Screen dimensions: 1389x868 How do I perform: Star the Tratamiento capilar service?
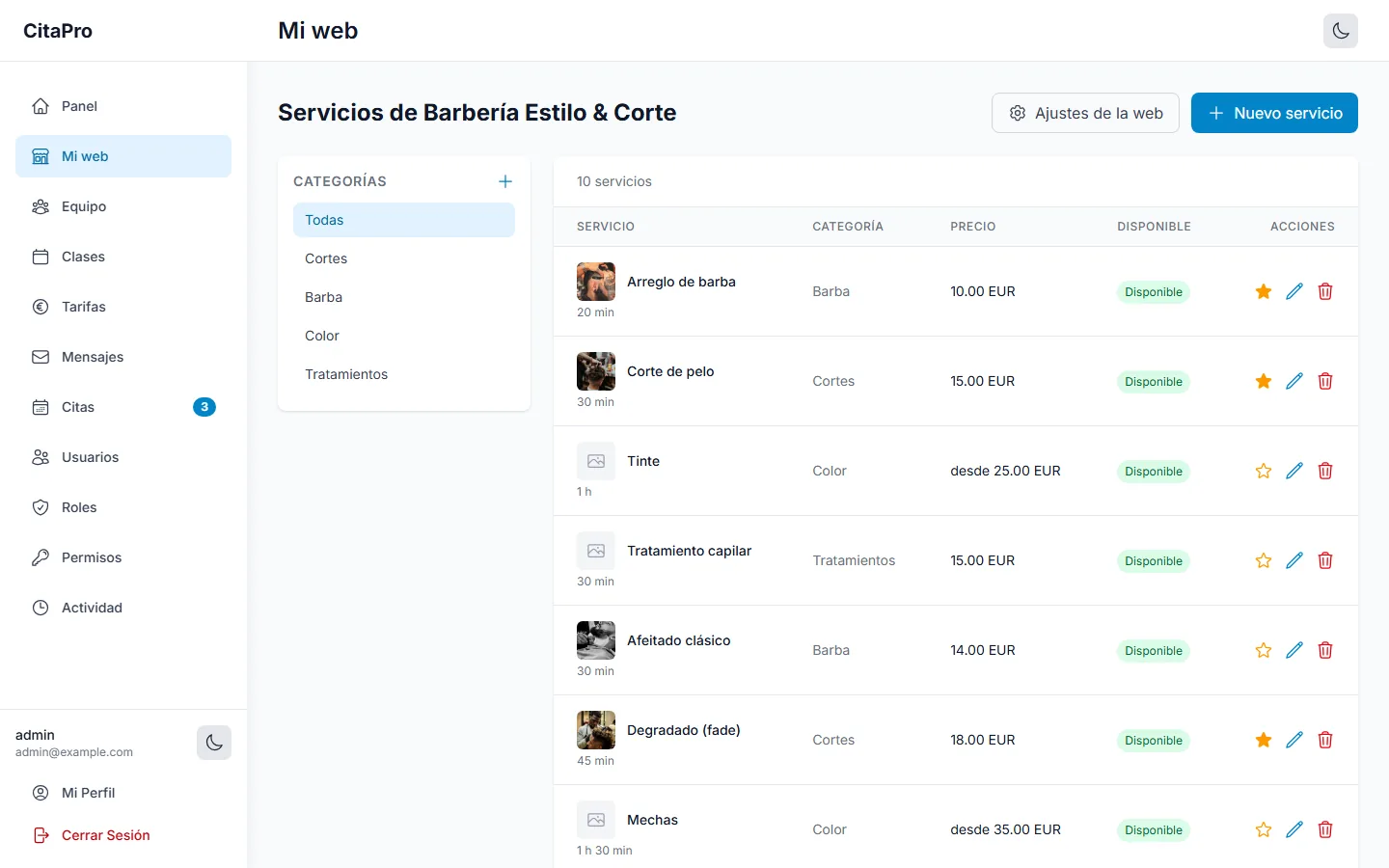coord(1264,560)
